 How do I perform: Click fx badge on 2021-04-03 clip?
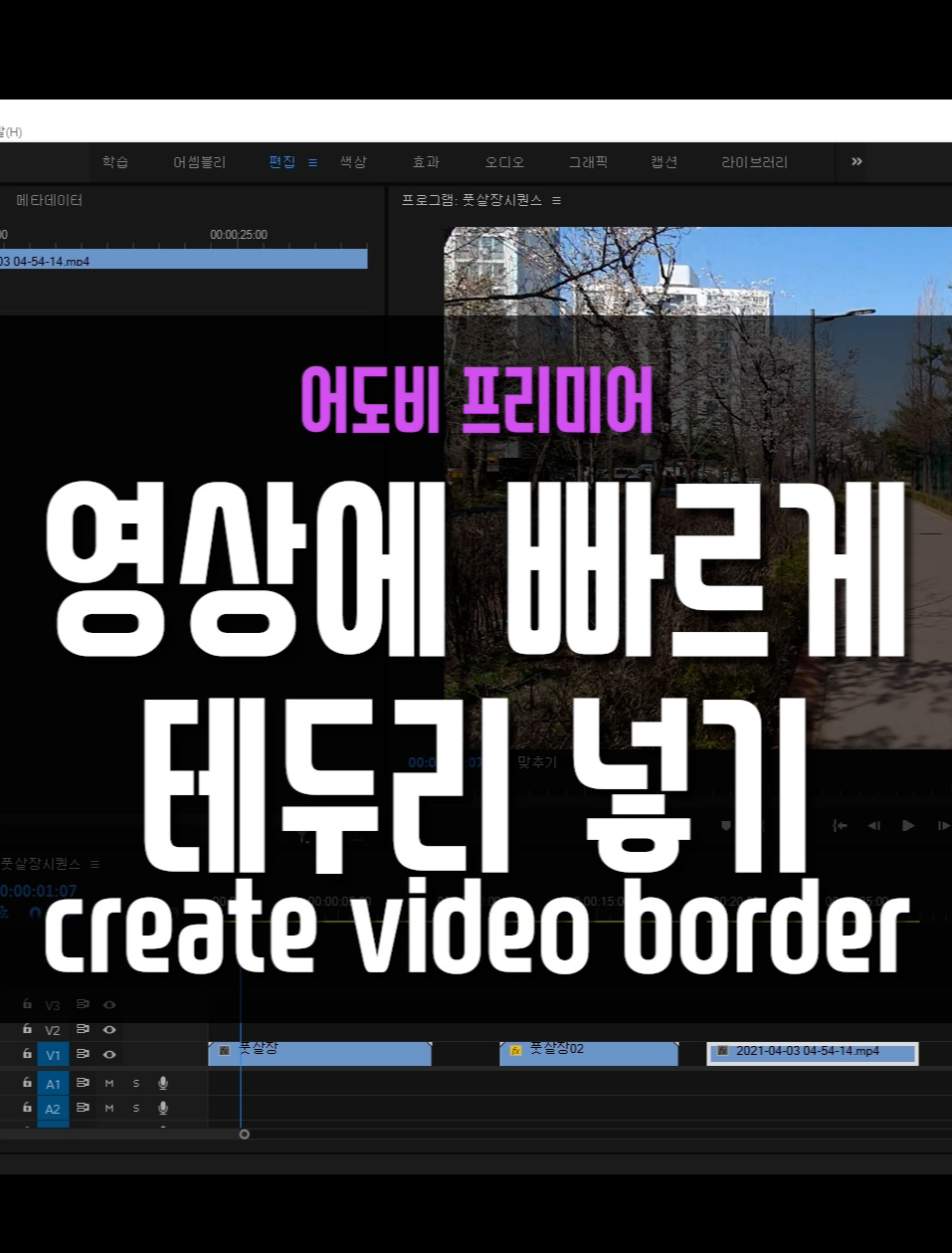click(722, 1051)
